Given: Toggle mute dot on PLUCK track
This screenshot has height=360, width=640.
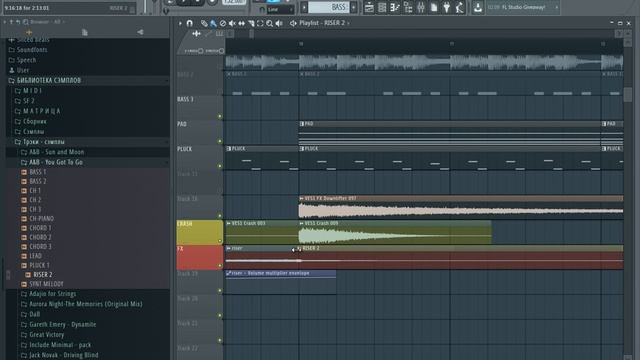Looking at the screenshot, I should coord(220,166).
